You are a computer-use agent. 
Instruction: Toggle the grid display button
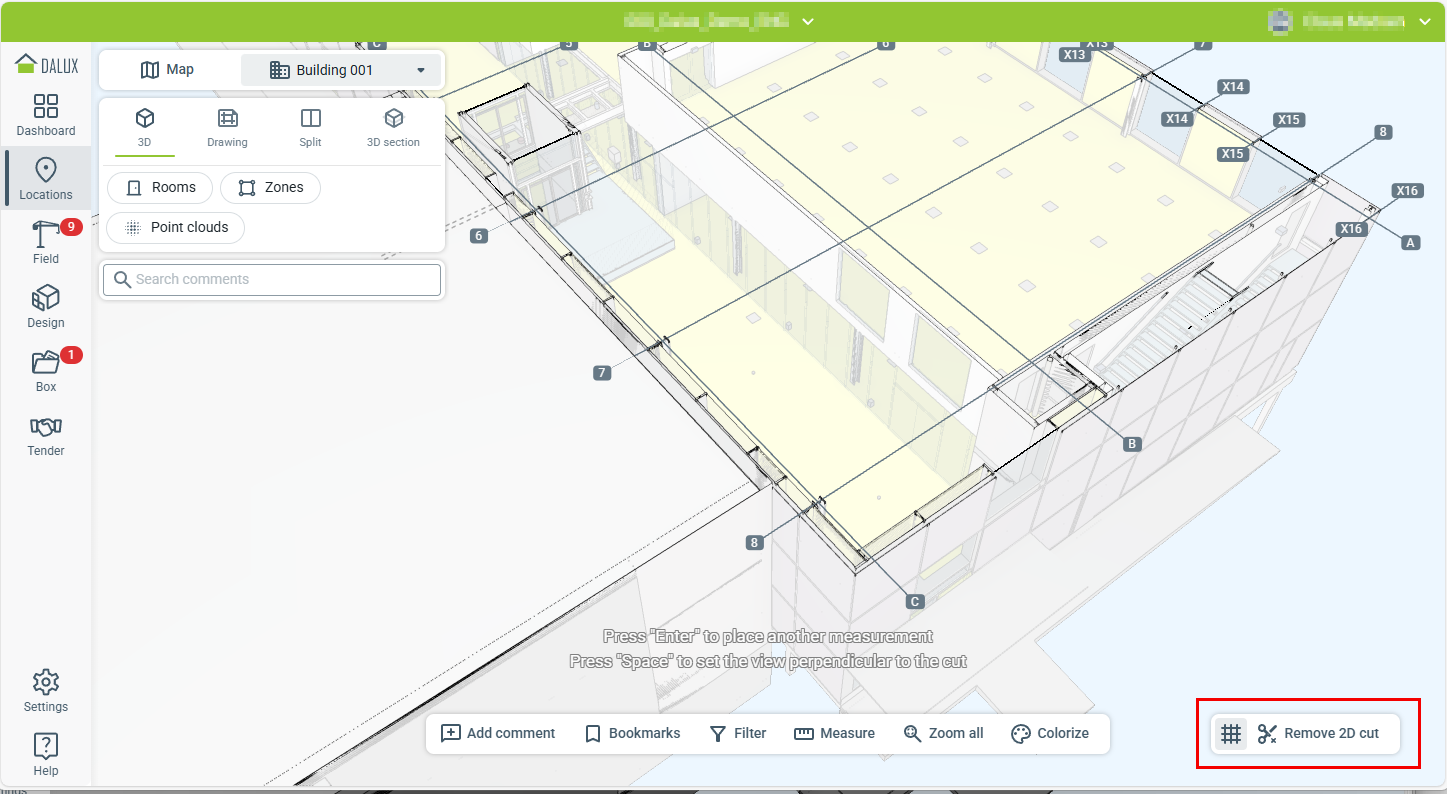point(1231,734)
